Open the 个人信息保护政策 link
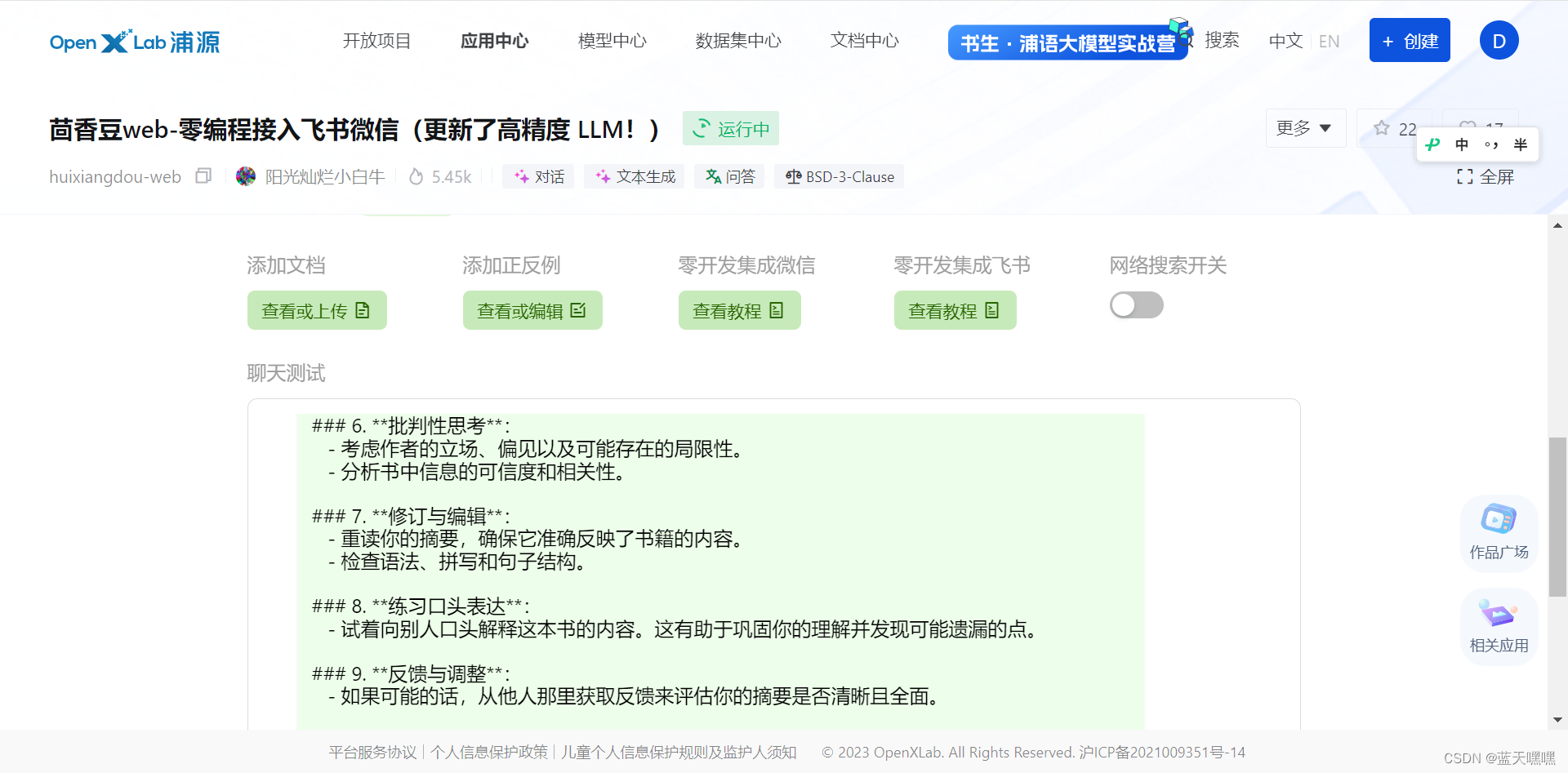 [489, 752]
